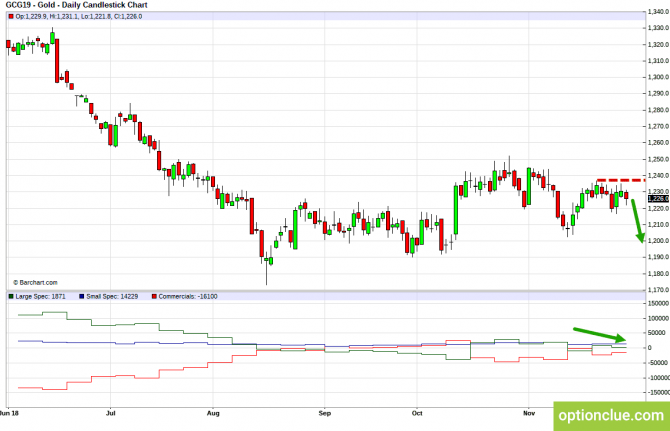Click the tall green October breakout candle
The height and width of the screenshot is (431, 670).
tap(456, 210)
